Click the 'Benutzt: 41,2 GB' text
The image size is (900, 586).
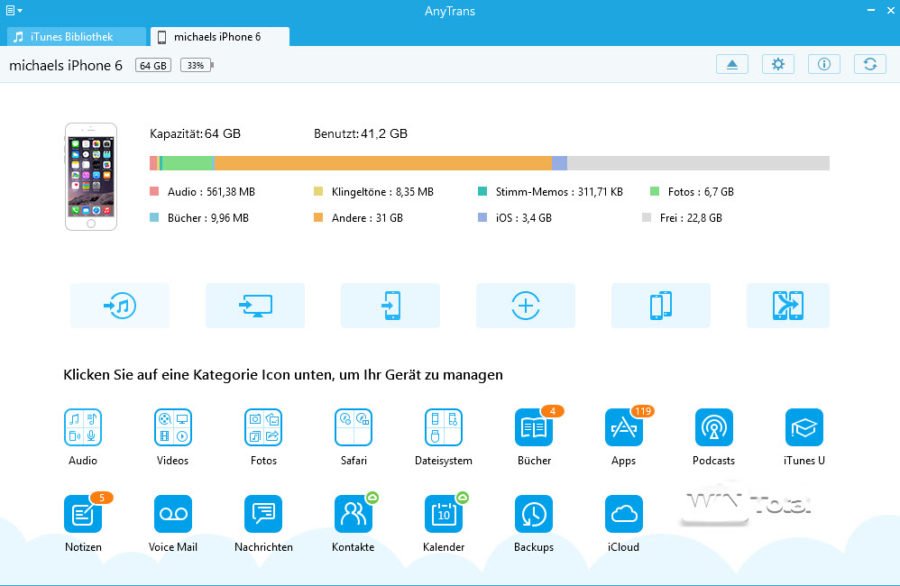360,134
